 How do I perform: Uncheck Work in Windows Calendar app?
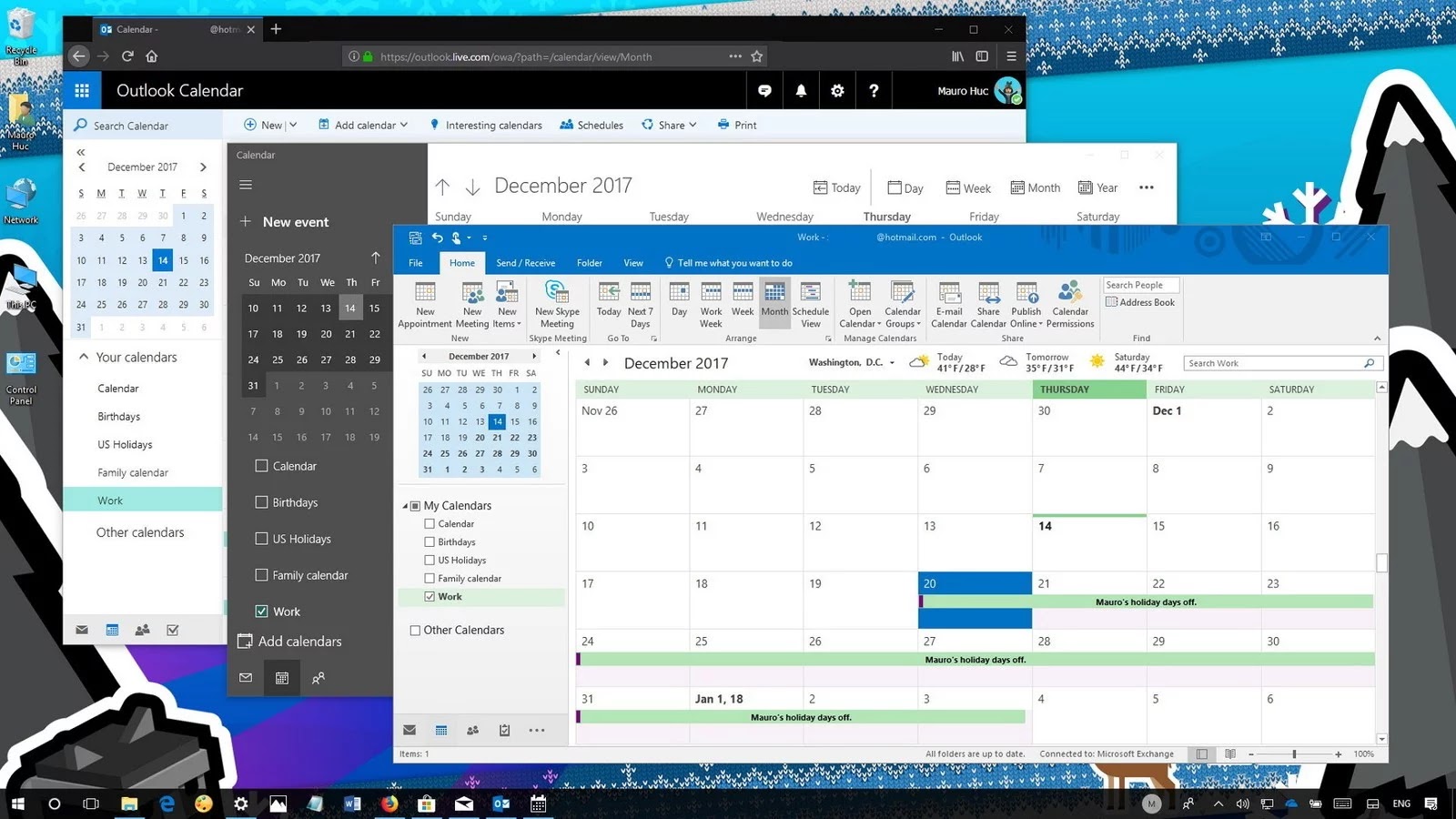point(262,612)
